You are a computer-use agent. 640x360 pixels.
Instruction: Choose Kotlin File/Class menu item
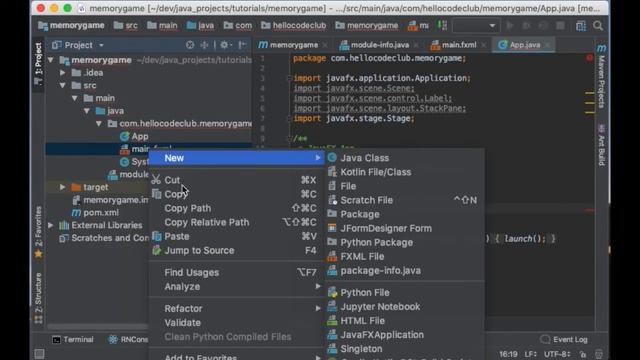pyautogui.click(x=405, y=172)
